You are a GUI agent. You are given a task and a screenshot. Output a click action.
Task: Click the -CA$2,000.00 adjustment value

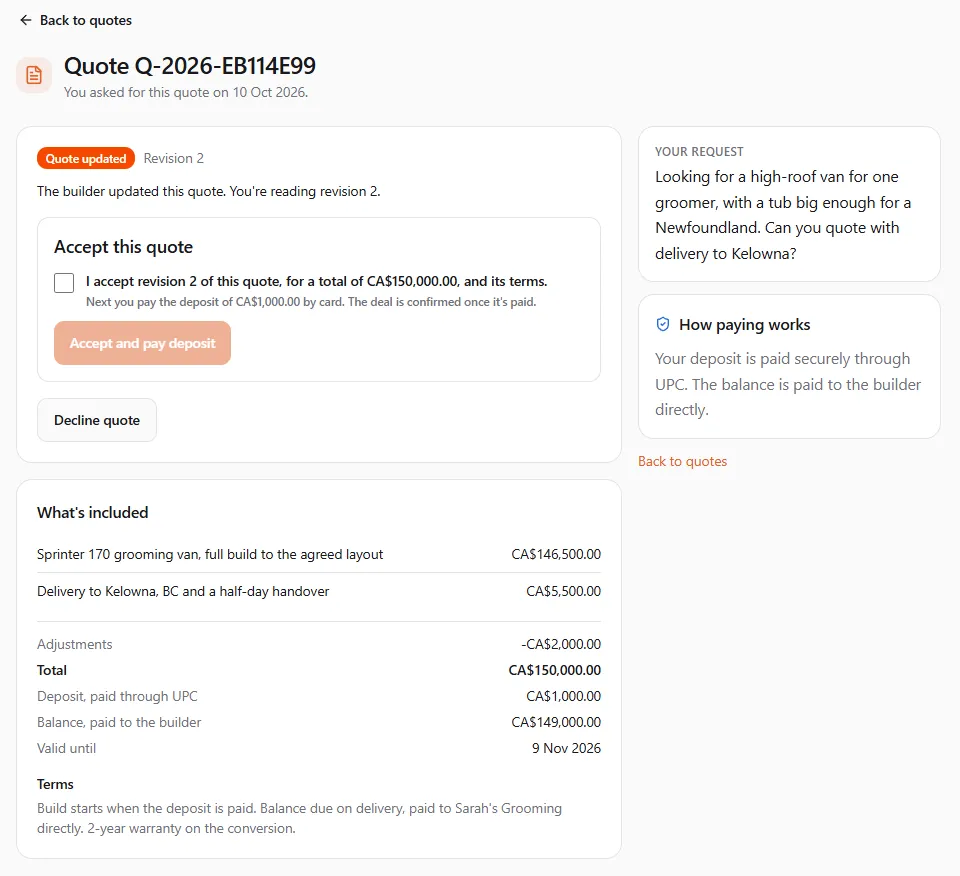coord(561,645)
